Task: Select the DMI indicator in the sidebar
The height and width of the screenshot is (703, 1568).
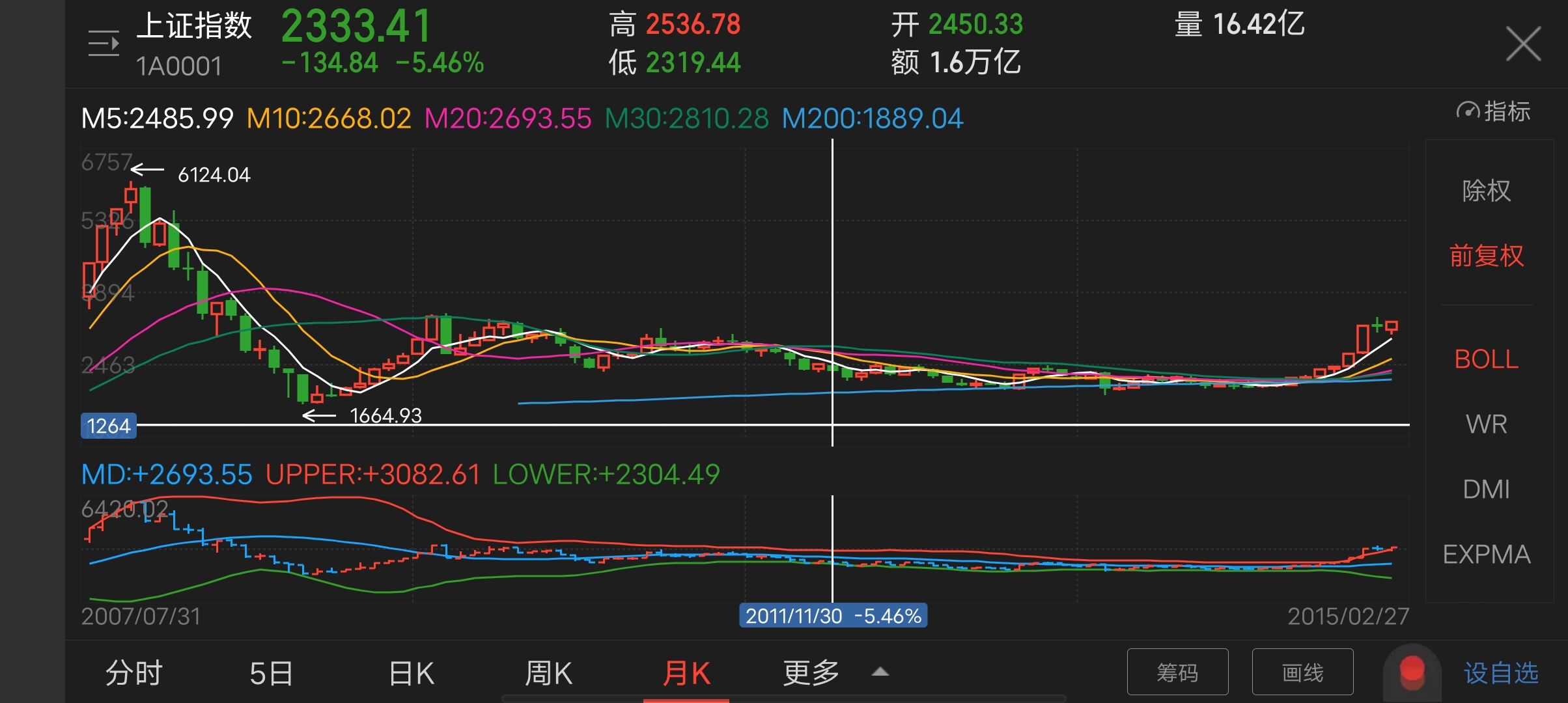Action: pyautogui.click(x=1487, y=489)
